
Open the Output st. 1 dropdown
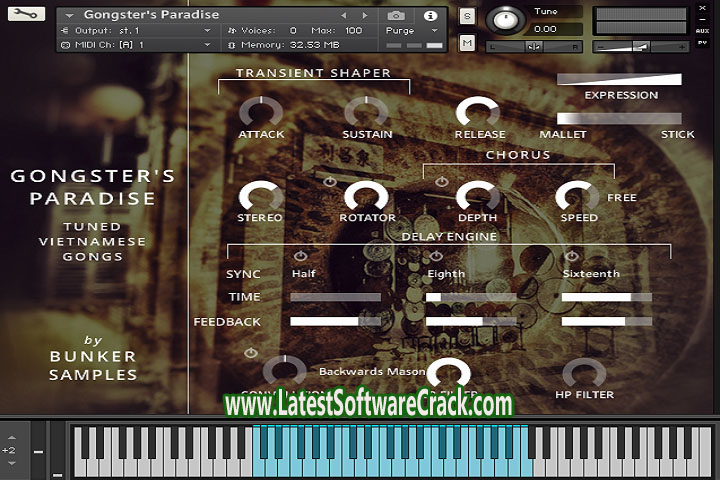coord(208,30)
